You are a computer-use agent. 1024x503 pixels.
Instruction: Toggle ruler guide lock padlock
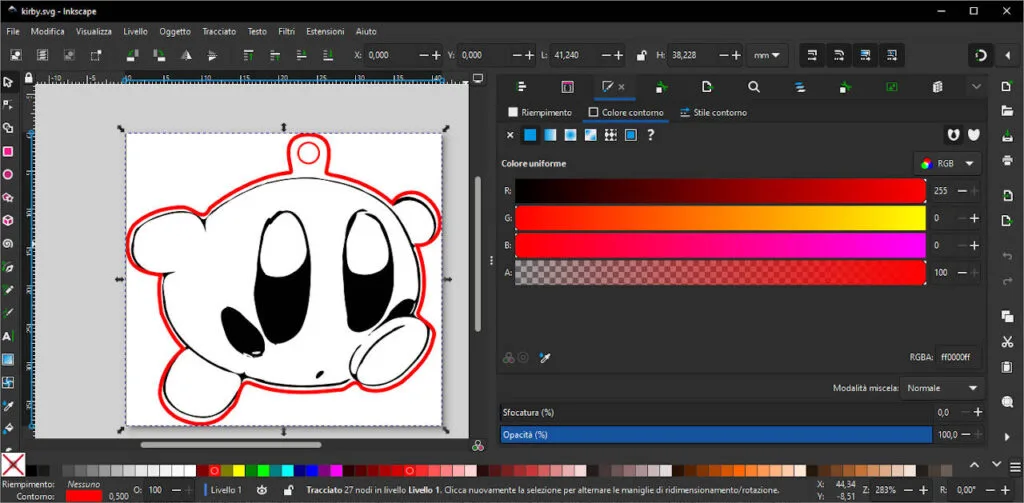28,78
